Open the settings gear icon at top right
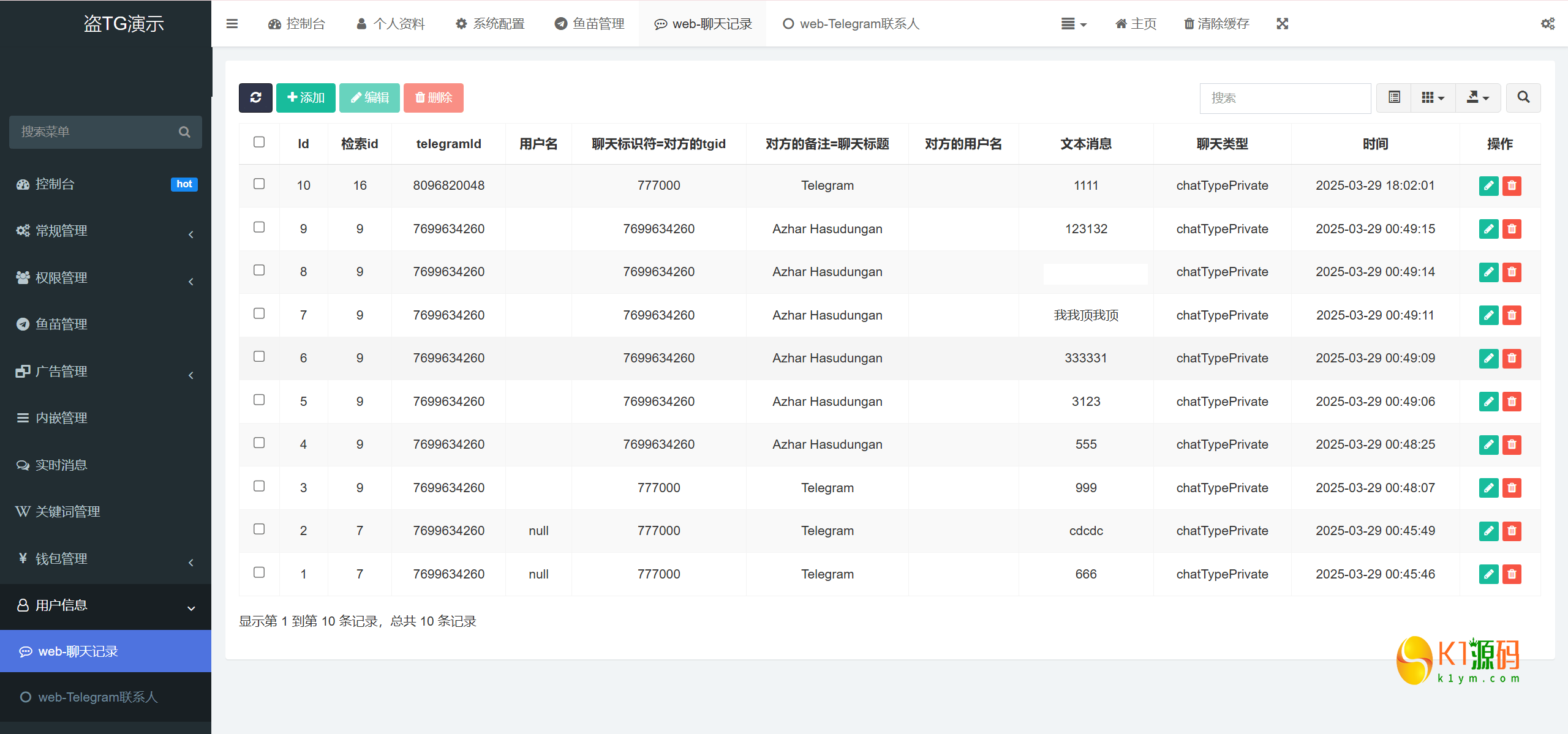This screenshot has width=1568, height=734. (1548, 23)
